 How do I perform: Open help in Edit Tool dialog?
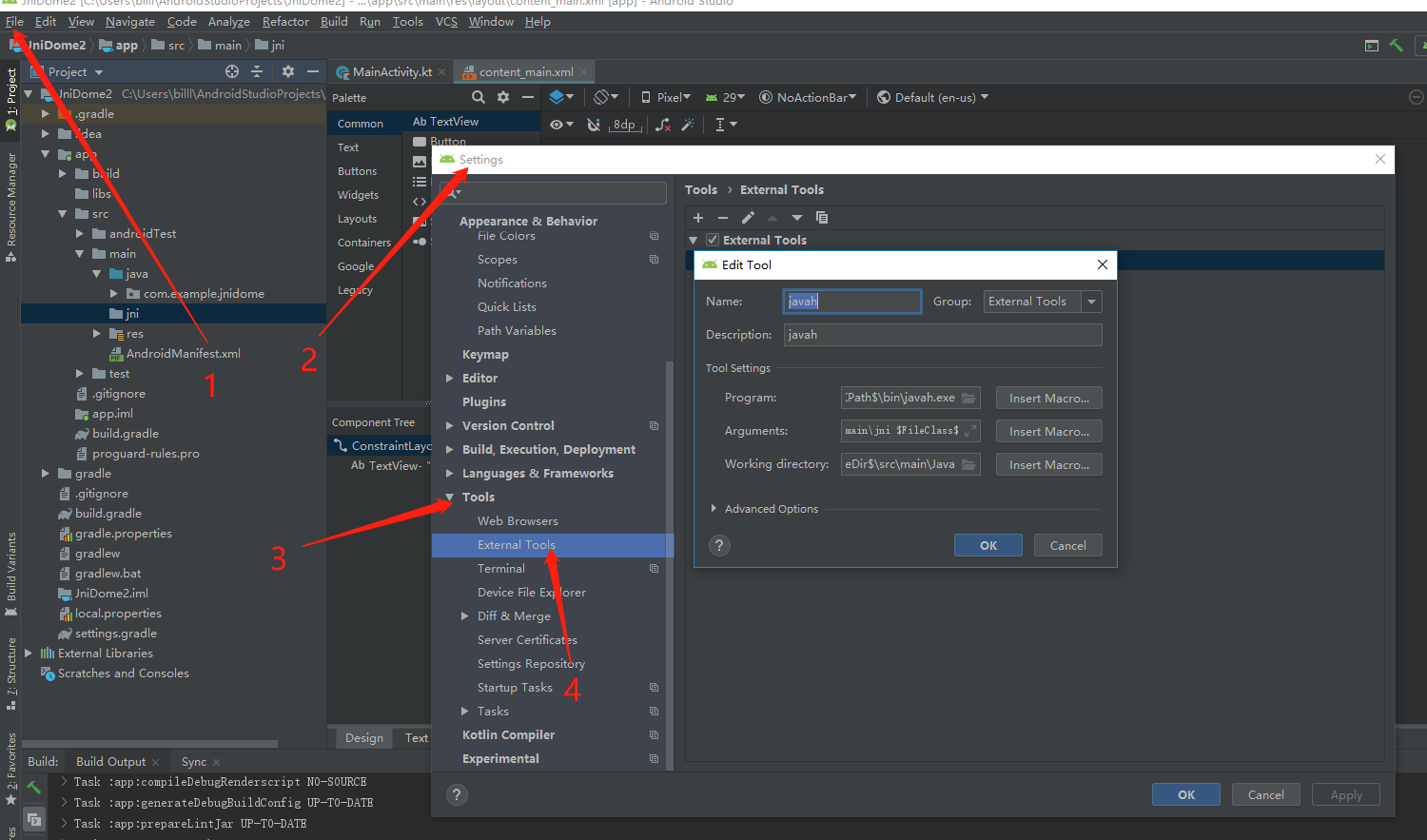tap(719, 545)
